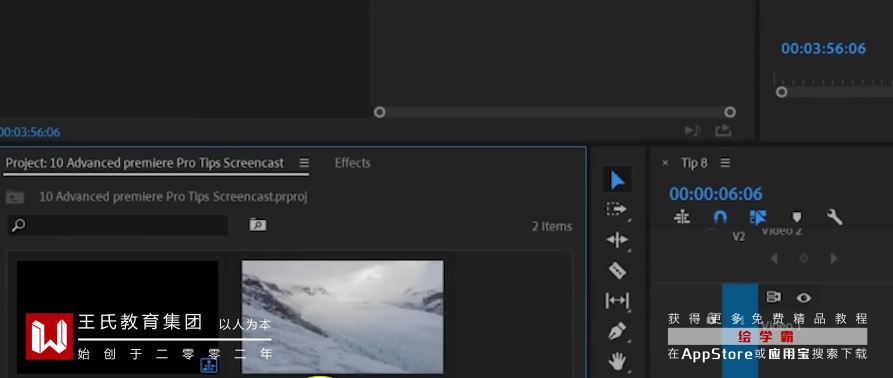The width and height of the screenshot is (893, 378).
Task: Go to previous keyframe on Video 2
Action: point(774,258)
